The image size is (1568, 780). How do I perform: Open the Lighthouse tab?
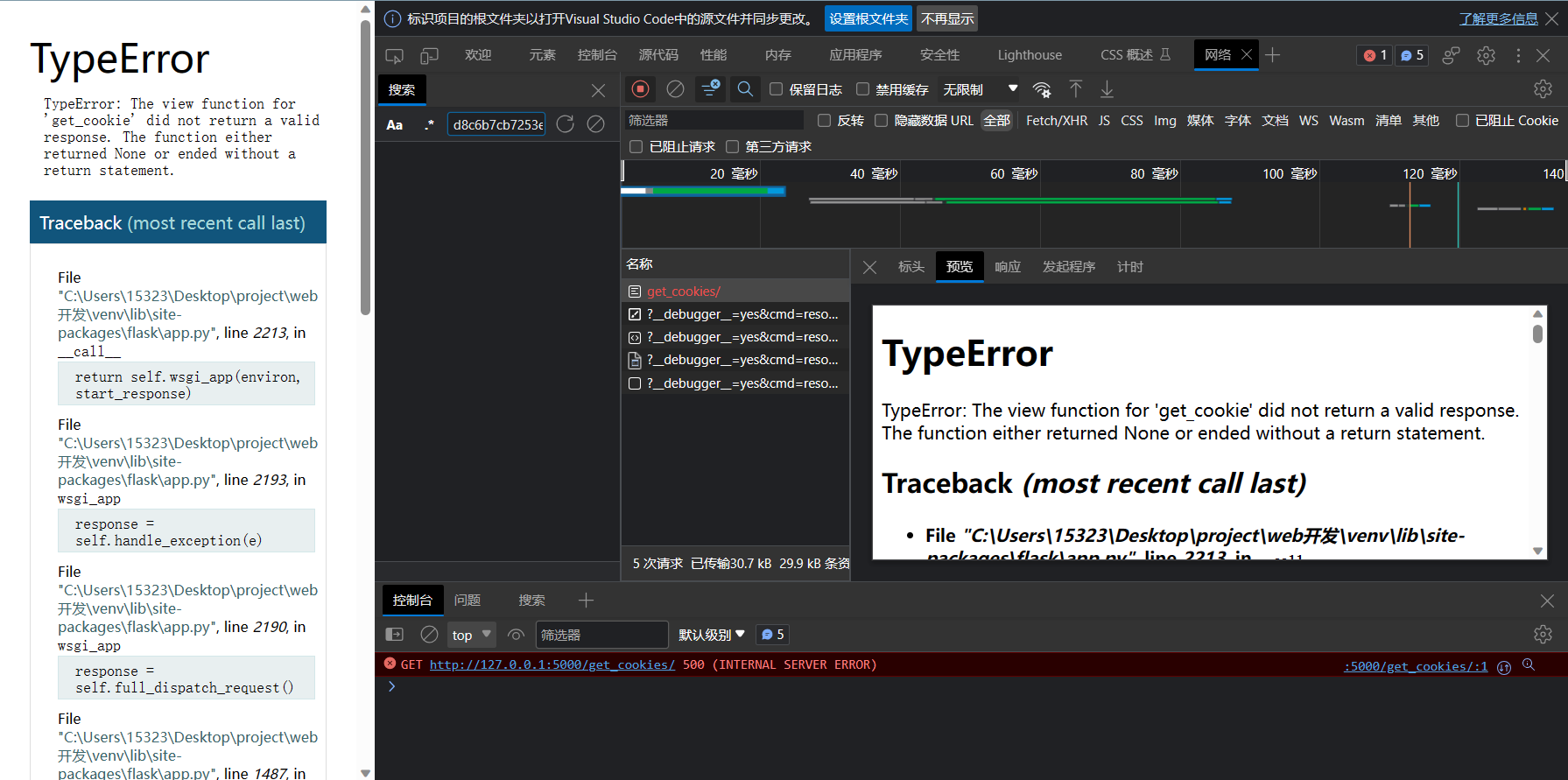click(x=1030, y=55)
